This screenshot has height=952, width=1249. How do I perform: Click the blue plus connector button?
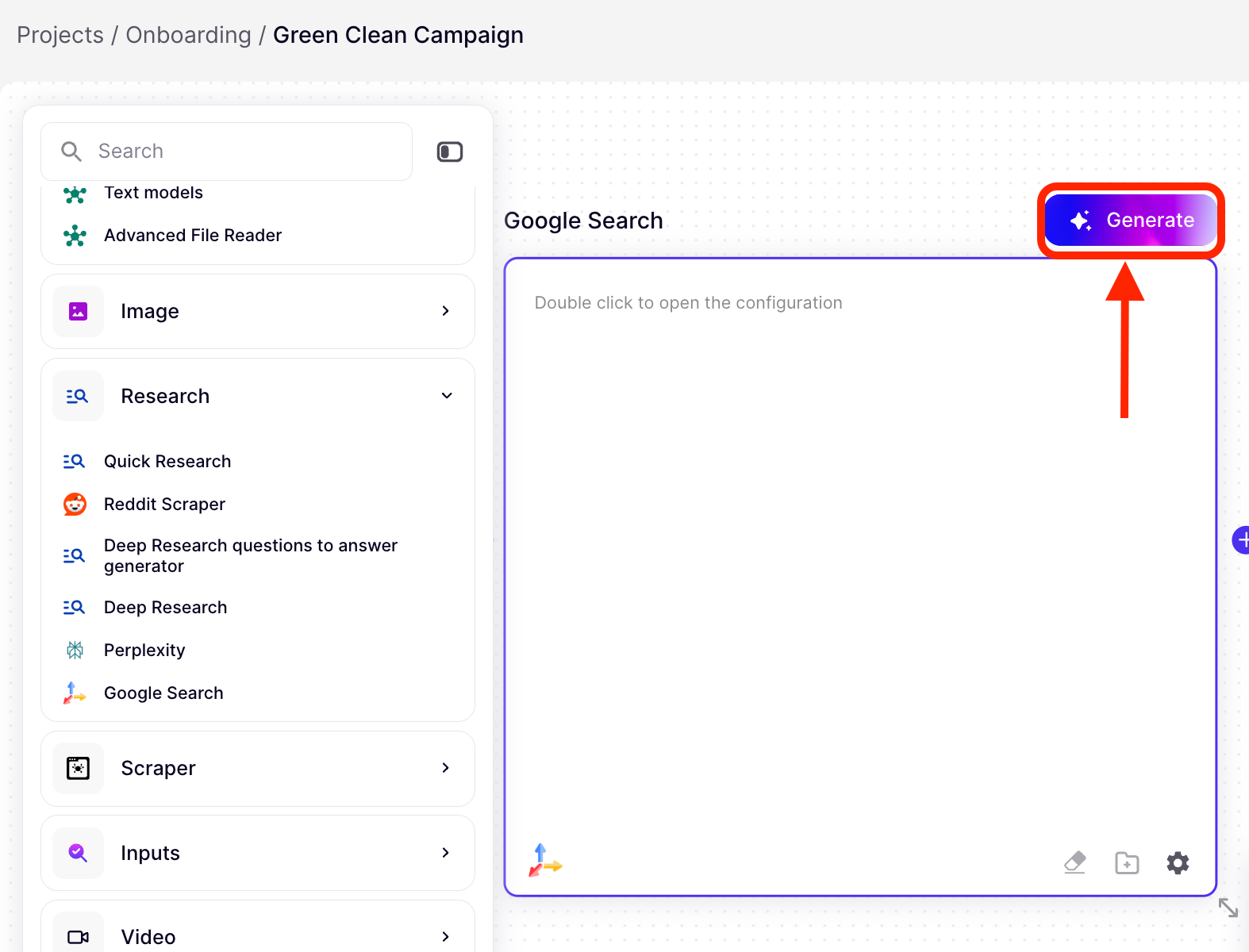tap(1241, 540)
